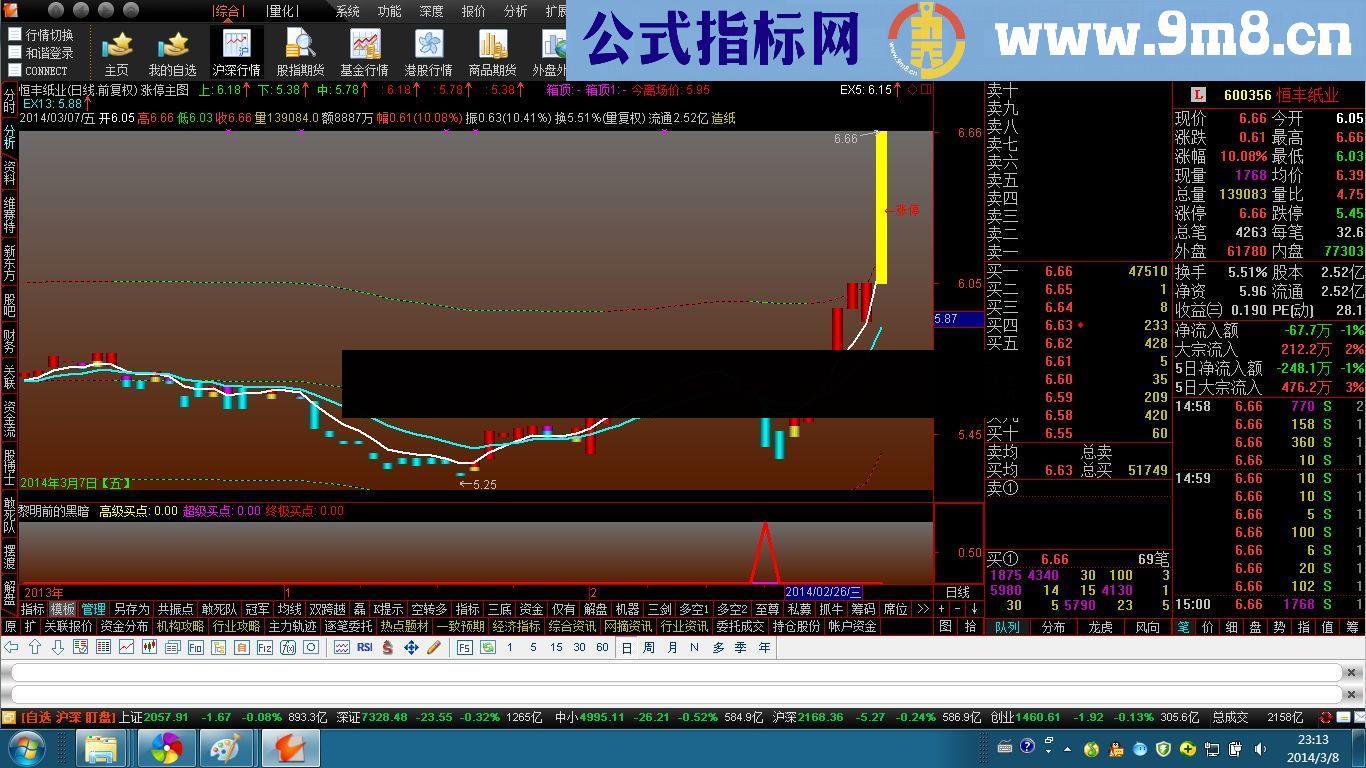Open the 功能 menu
This screenshot has height=768, width=1366.
(x=390, y=11)
